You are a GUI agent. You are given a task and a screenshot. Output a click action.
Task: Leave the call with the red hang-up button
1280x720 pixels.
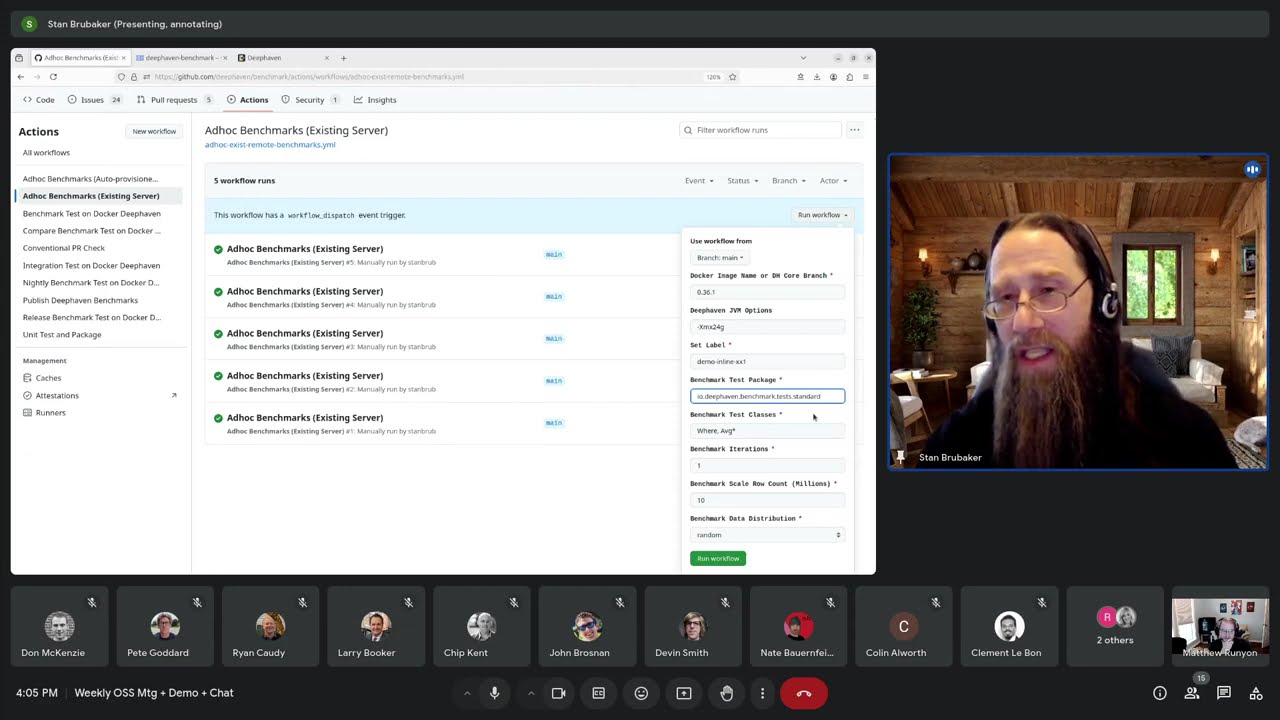[x=804, y=693]
